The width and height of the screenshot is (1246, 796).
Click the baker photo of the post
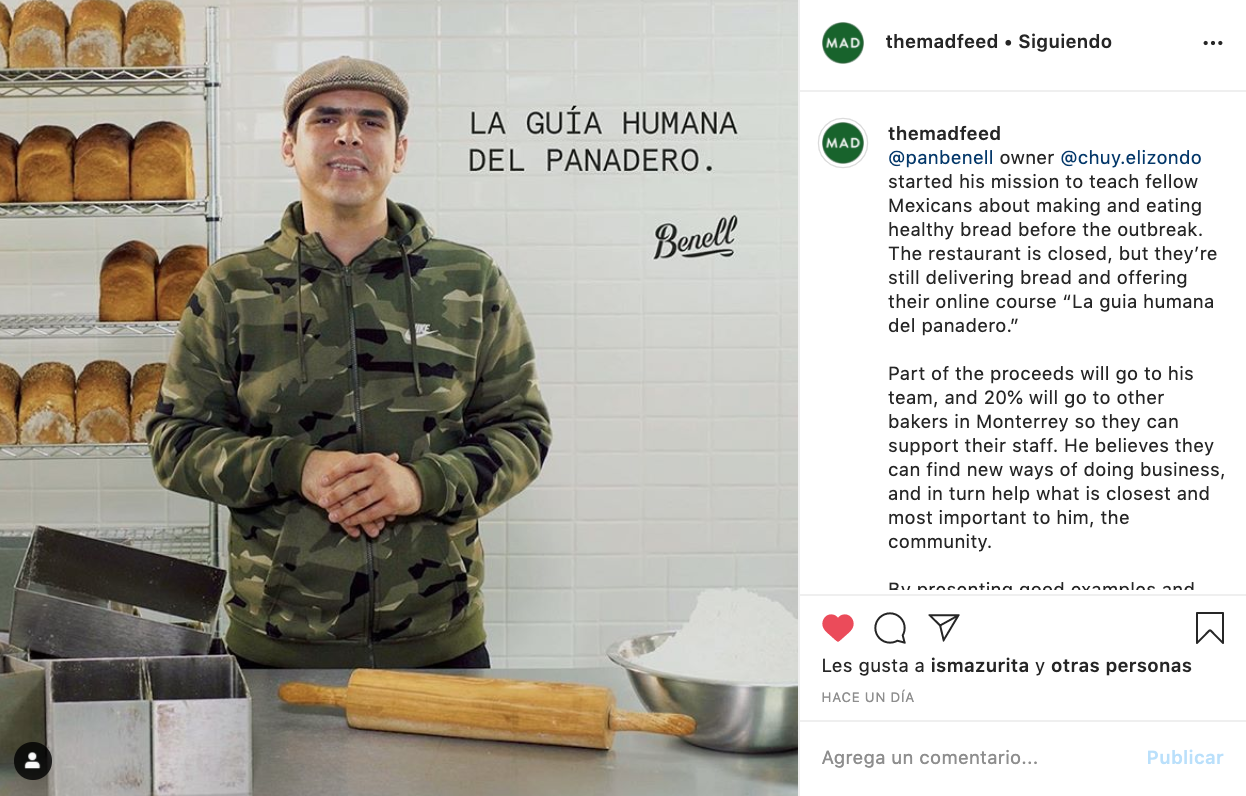pos(399,398)
